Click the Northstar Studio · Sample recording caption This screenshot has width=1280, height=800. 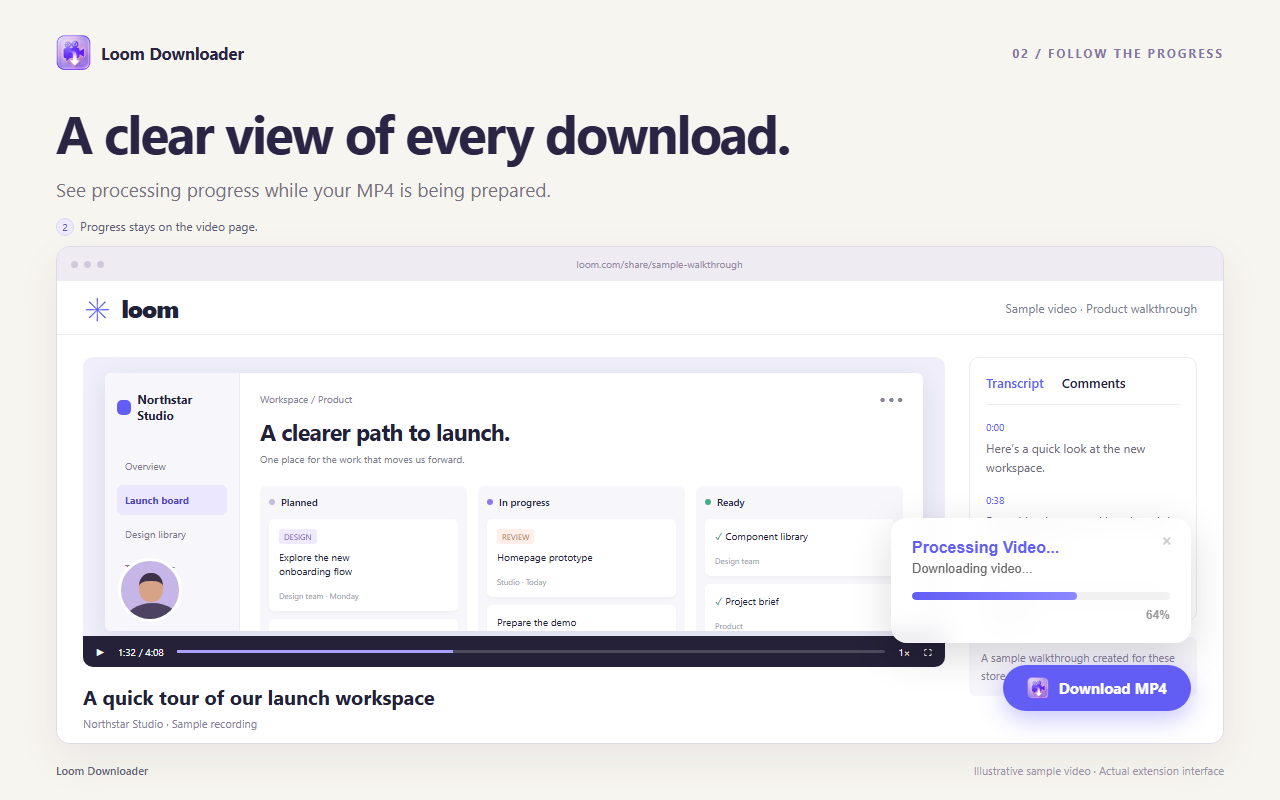coord(170,724)
